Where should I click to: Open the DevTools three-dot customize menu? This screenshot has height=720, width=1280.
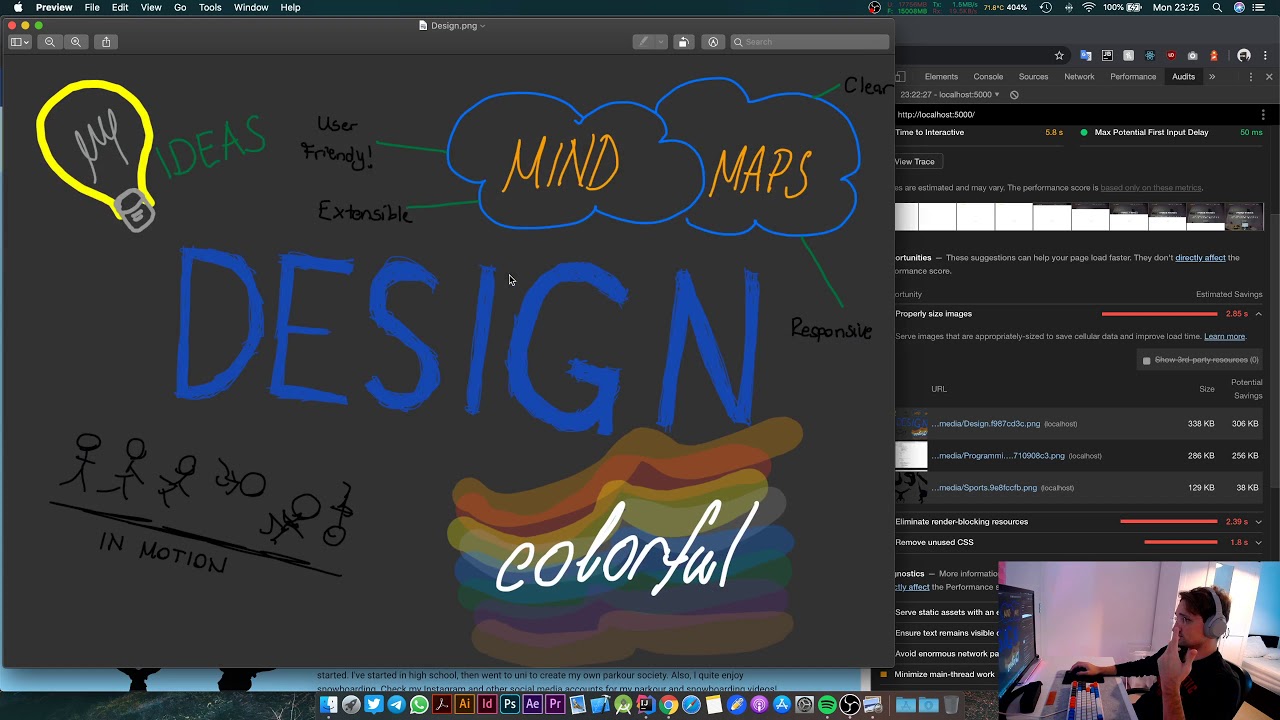(1250, 77)
